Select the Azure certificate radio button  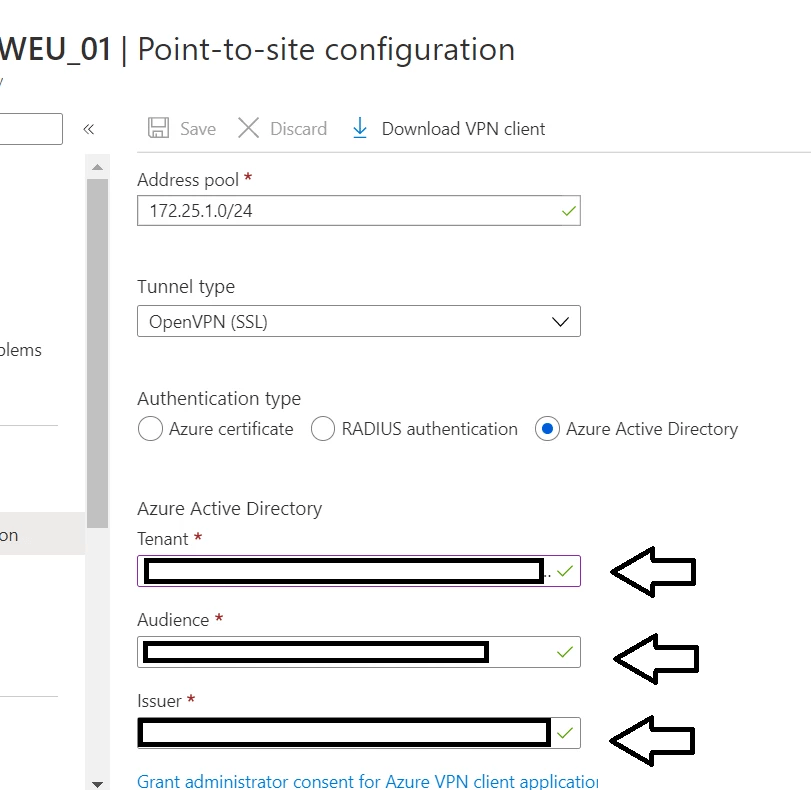coord(149,428)
